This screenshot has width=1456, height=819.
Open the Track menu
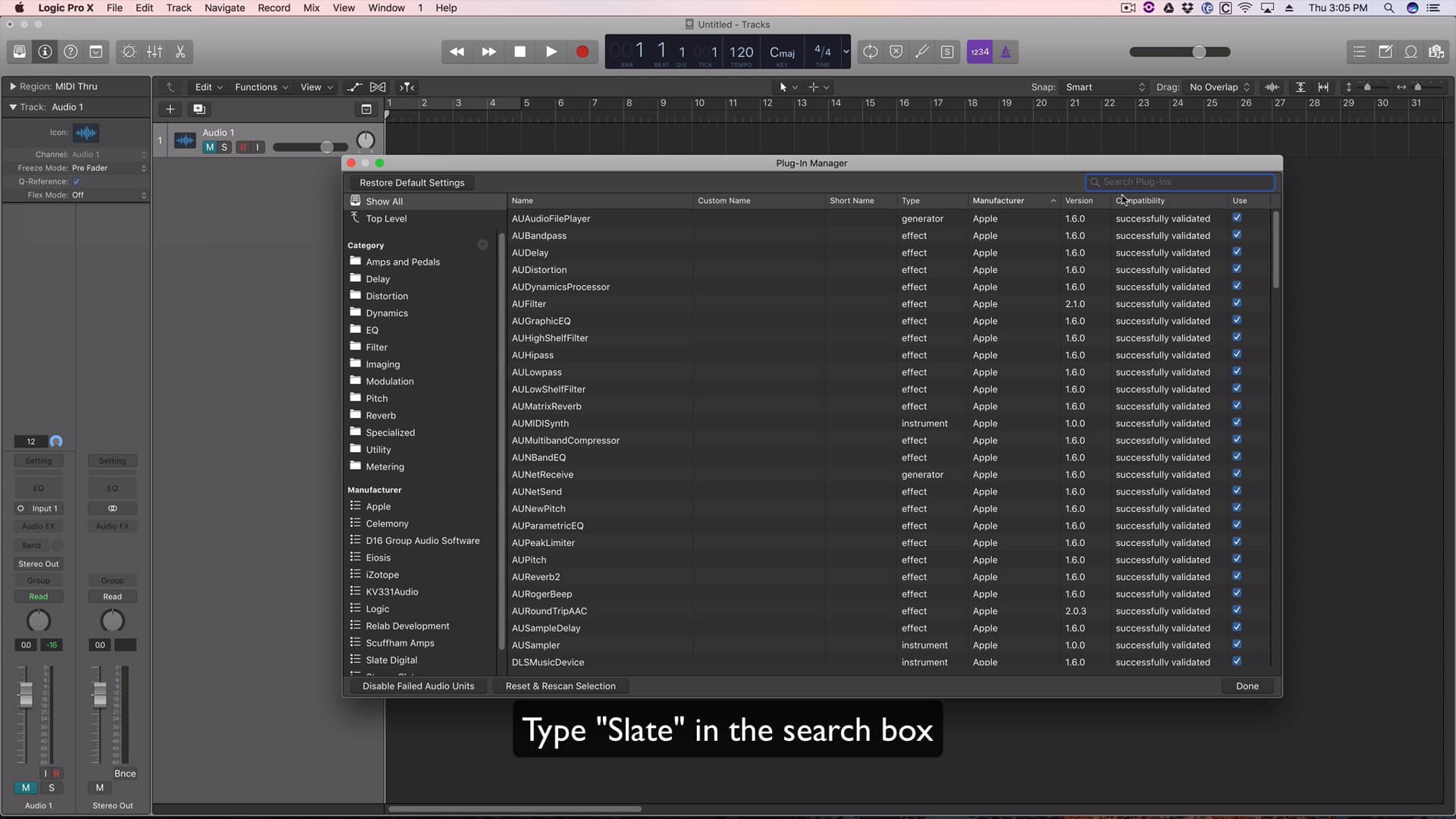[x=178, y=8]
